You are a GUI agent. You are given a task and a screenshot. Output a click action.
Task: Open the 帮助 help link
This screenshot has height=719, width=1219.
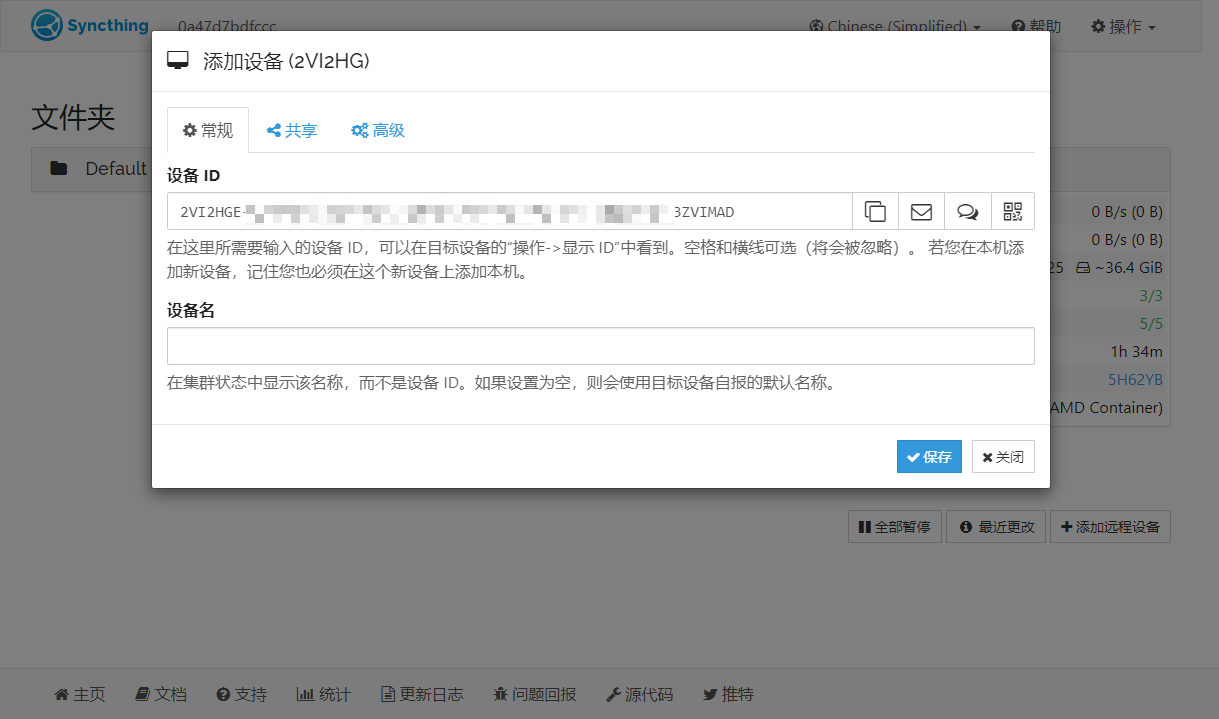click(x=1036, y=26)
